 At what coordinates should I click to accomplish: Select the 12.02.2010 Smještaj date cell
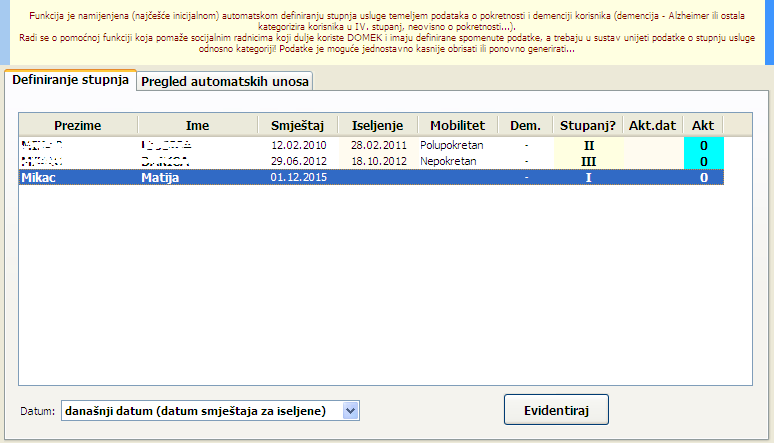(x=296, y=145)
